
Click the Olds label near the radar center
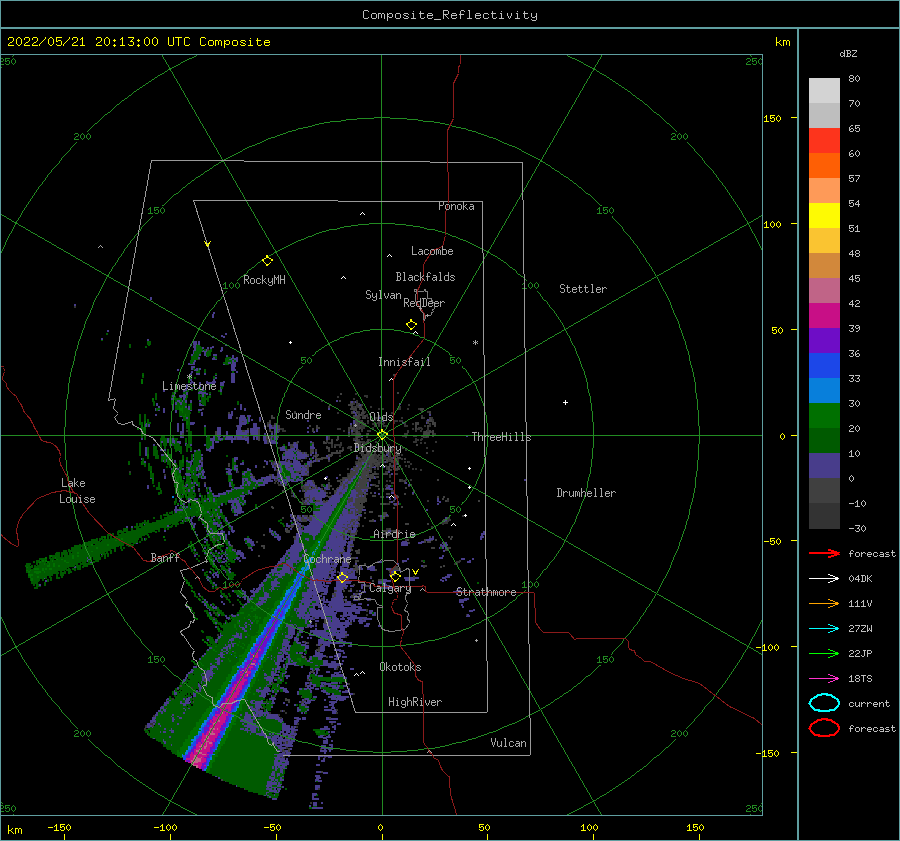[382, 417]
